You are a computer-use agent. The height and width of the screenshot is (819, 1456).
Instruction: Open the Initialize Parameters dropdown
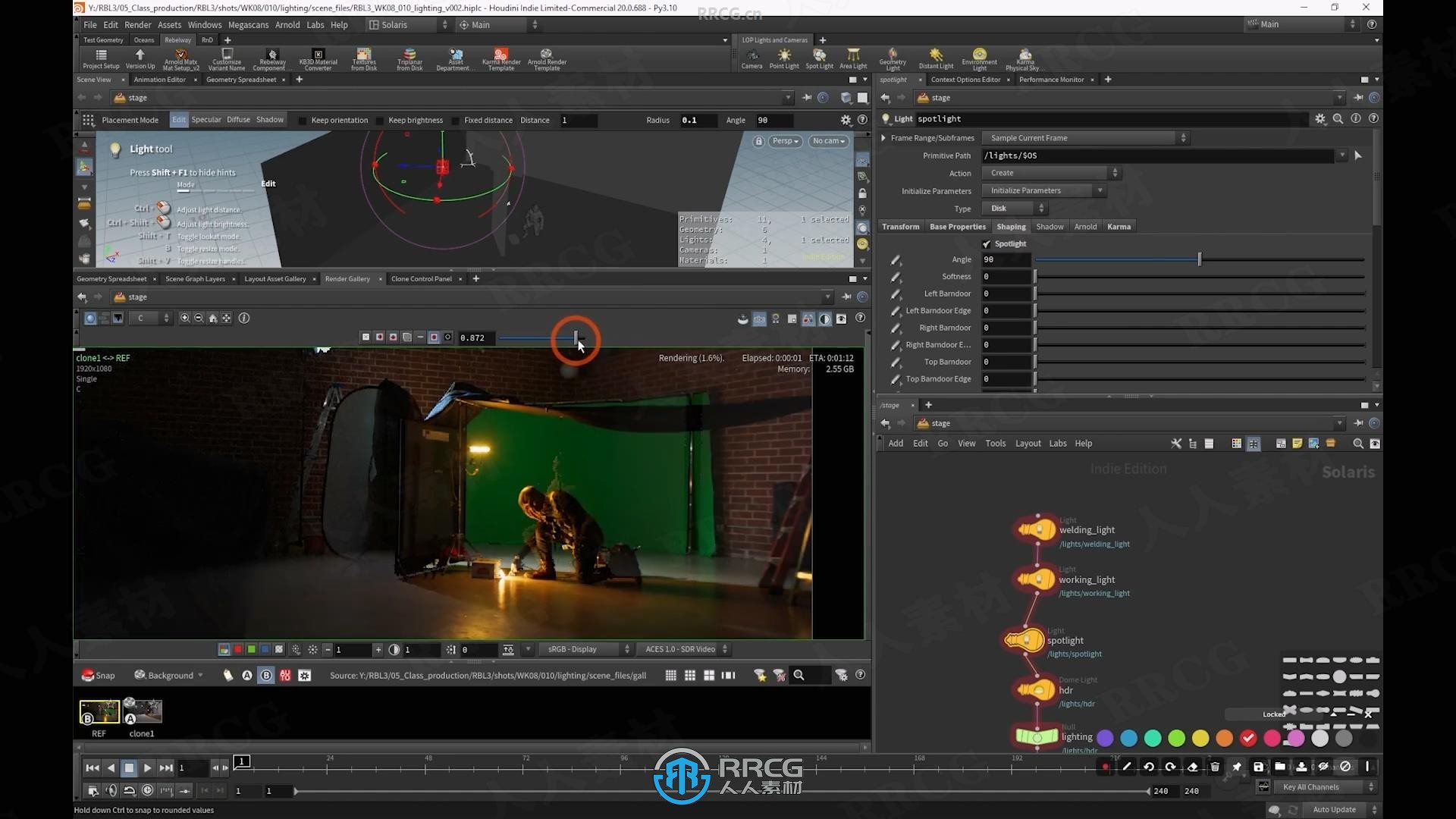1043,190
